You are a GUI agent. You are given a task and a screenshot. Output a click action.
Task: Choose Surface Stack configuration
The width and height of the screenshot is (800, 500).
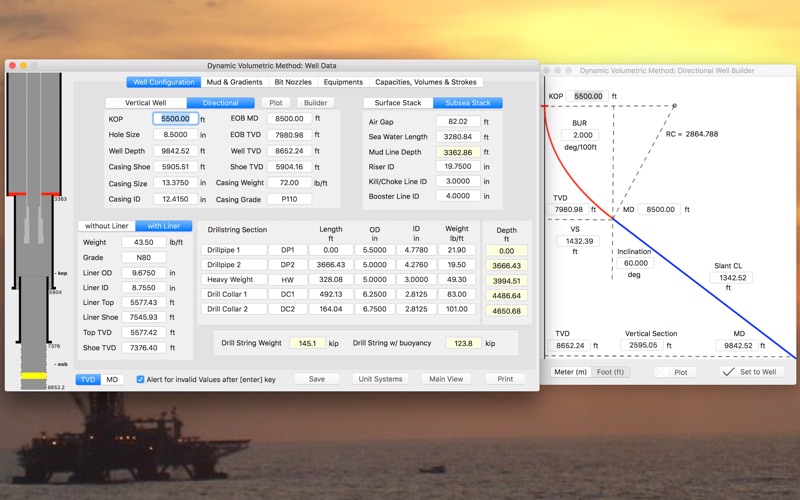pos(398,103)
